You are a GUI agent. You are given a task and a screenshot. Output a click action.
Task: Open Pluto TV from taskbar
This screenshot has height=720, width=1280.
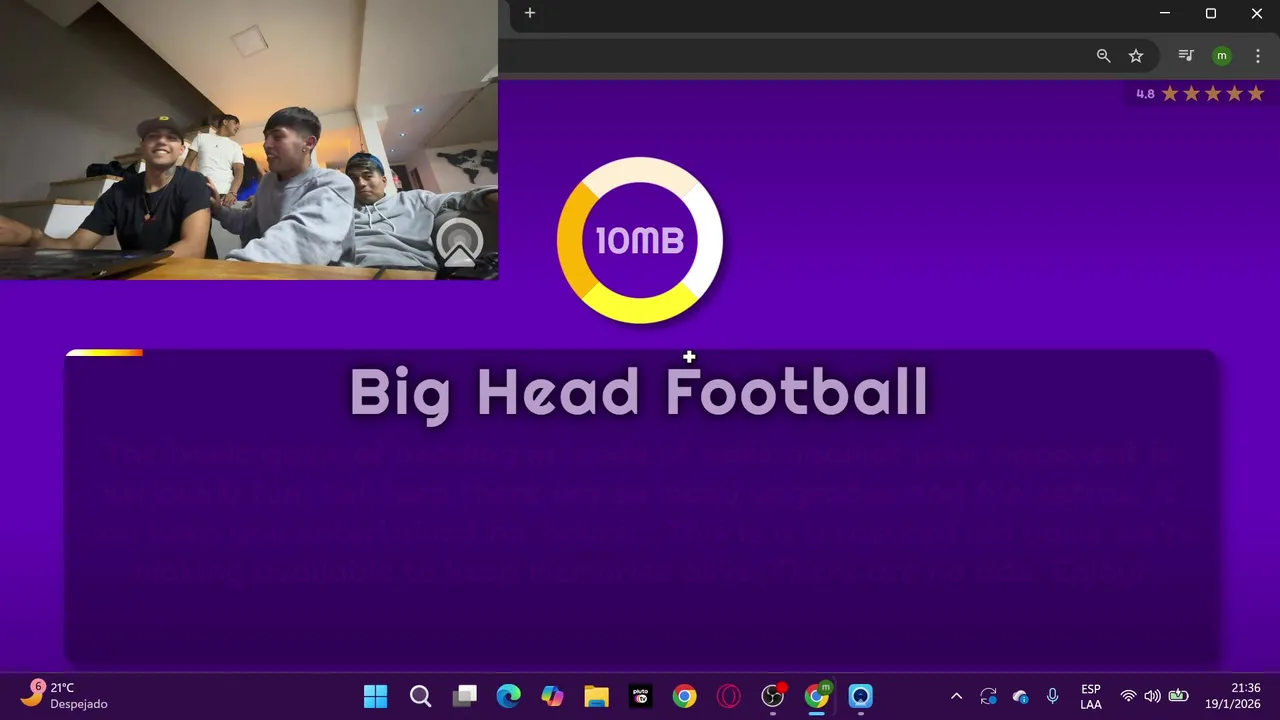[x=640, y=696]
